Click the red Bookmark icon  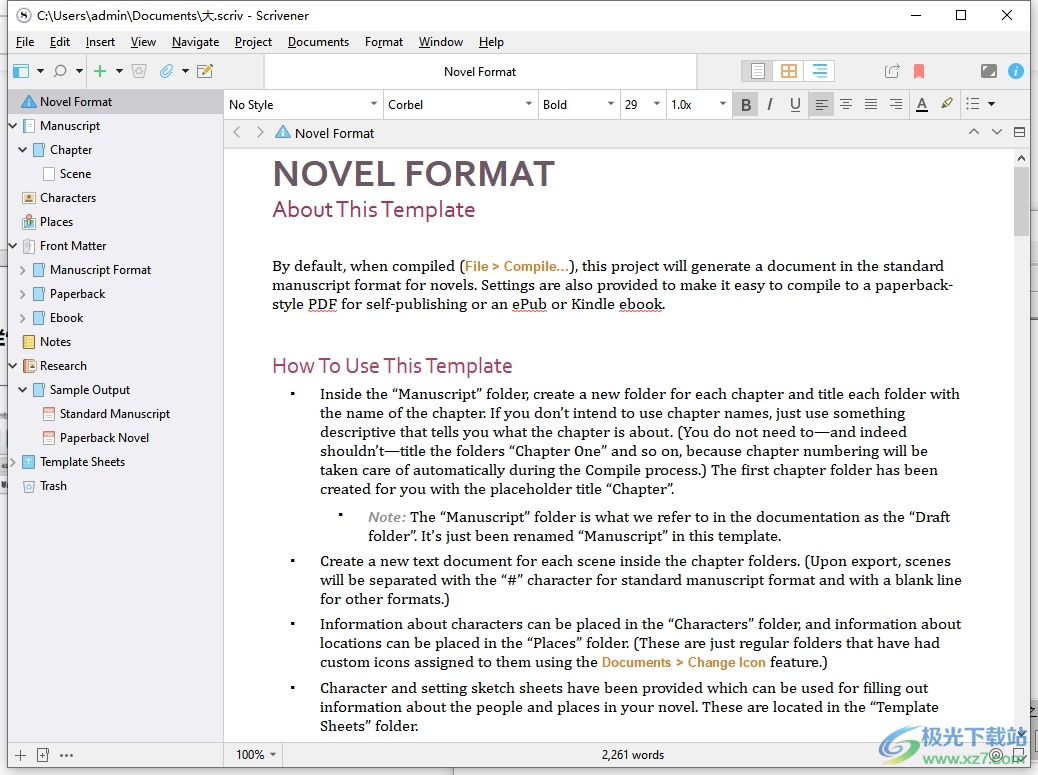click(x=919, y=71)
